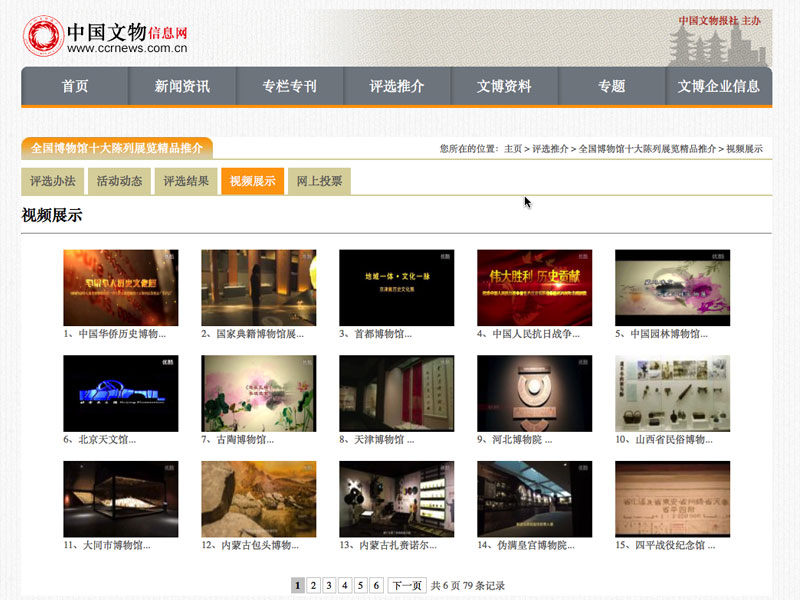Open video thumbnail for 中国华侨历史博物馆
800x600 pixels.
pos(121,288)
